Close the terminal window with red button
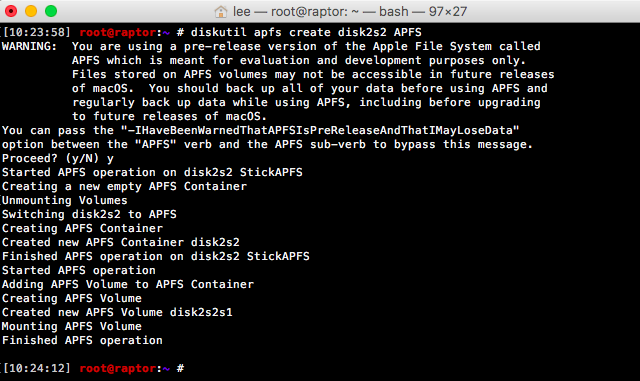Image resolution: width=640 pixels, height=381 pixels. (11, 11)
